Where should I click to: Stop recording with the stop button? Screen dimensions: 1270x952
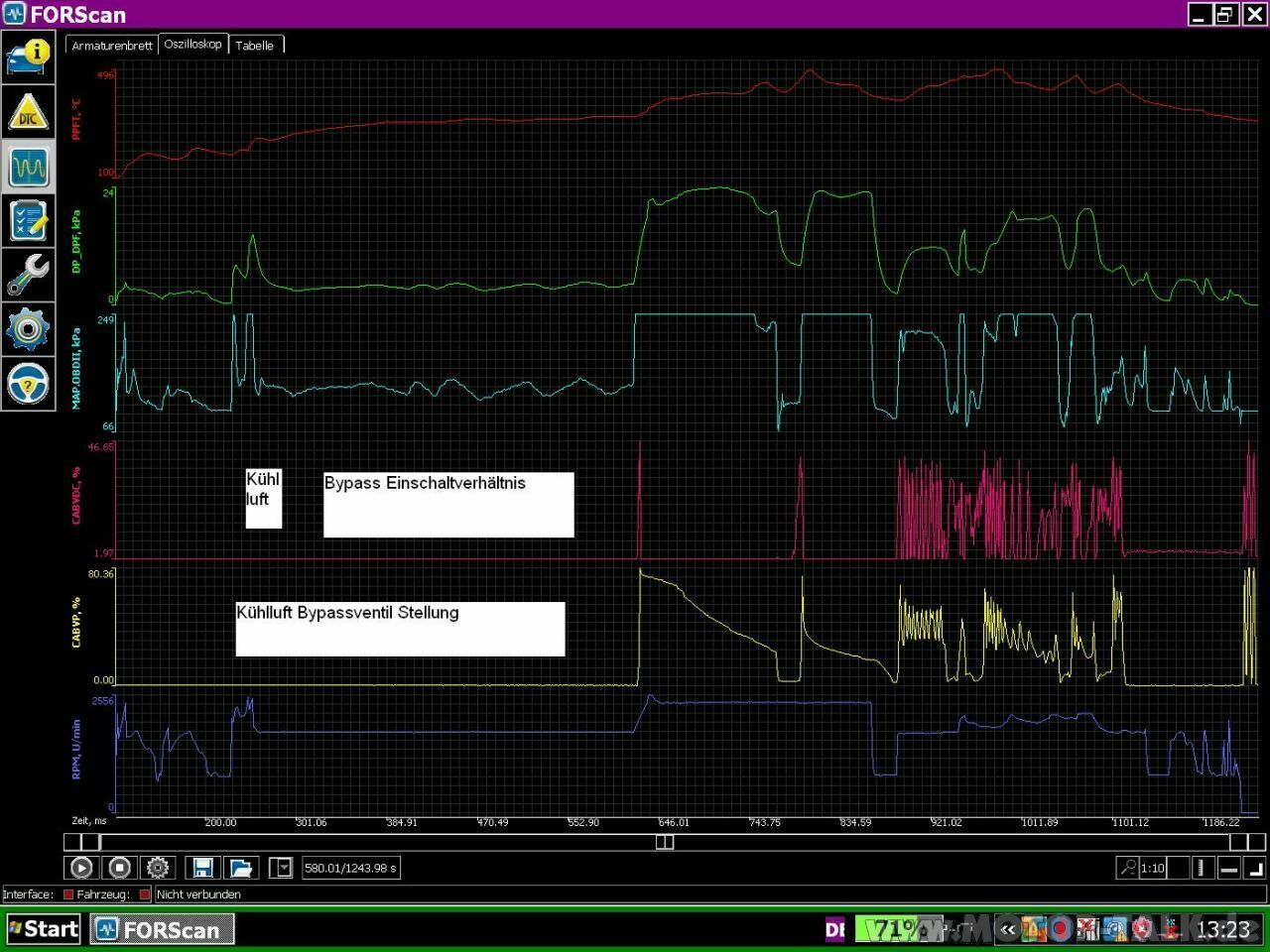119,868
